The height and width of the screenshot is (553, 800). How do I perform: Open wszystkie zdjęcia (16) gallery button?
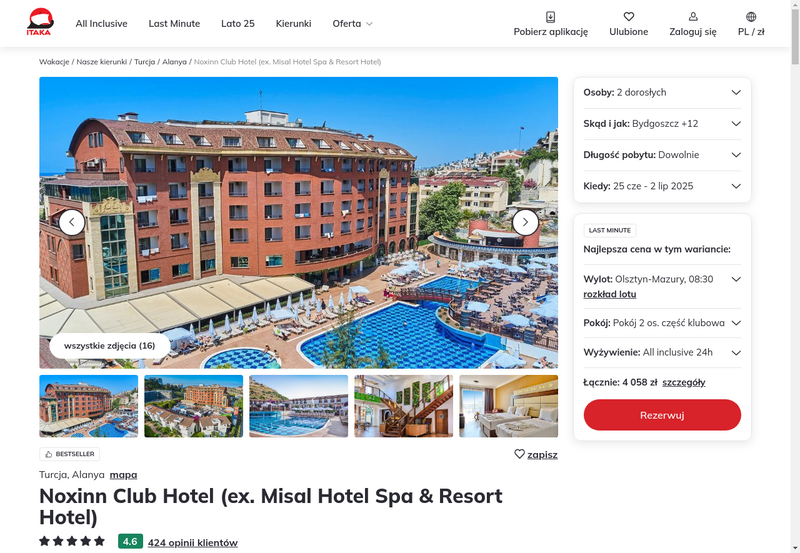(110, 346)
